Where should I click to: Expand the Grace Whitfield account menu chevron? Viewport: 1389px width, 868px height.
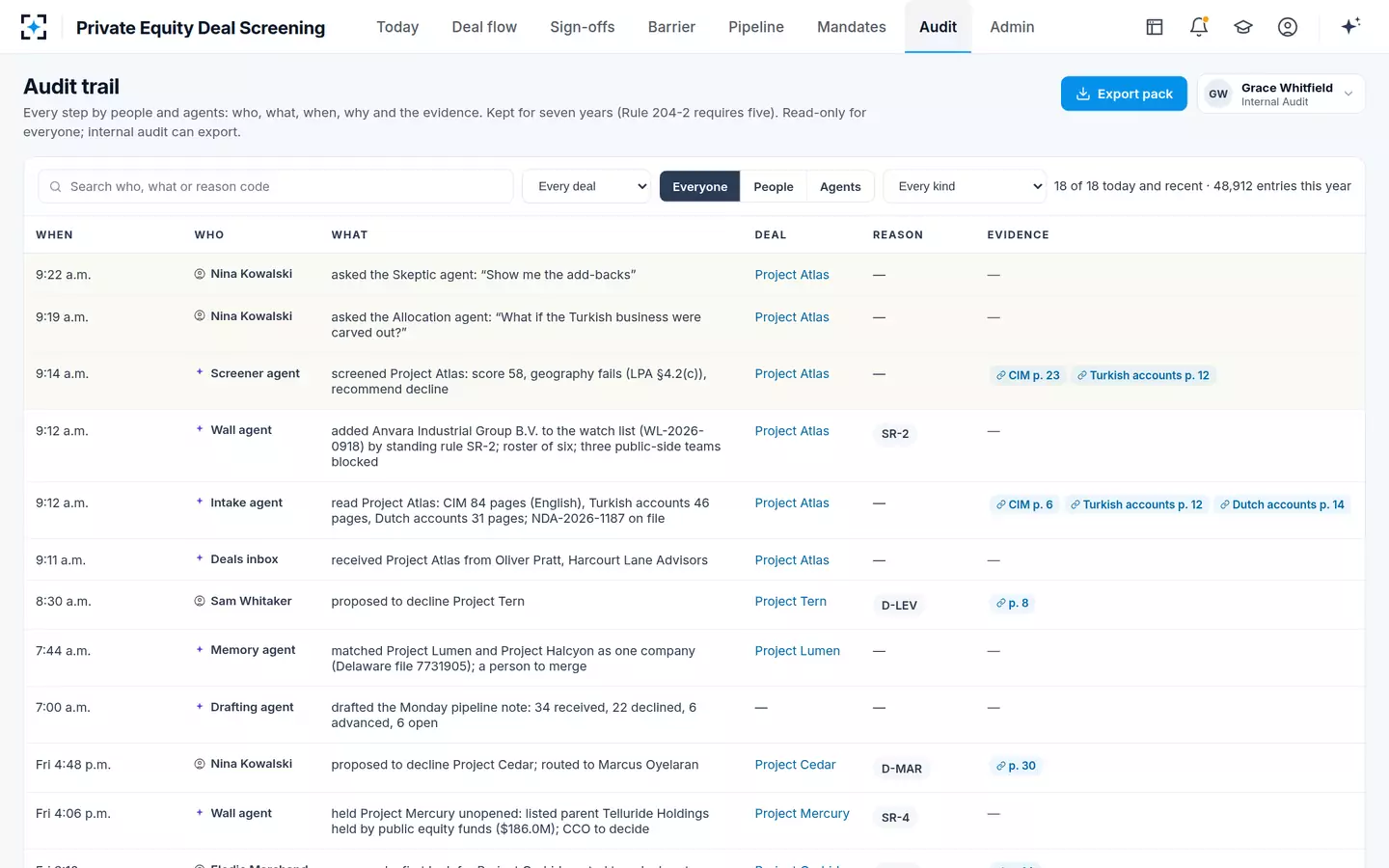(x=1348, y=95)
